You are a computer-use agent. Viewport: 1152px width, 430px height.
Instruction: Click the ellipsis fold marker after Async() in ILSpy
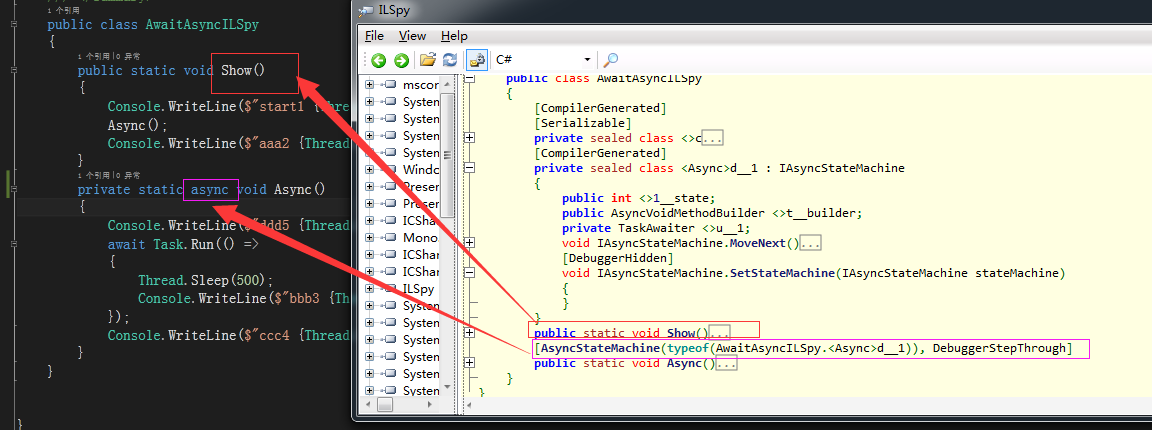pos(726,364)
